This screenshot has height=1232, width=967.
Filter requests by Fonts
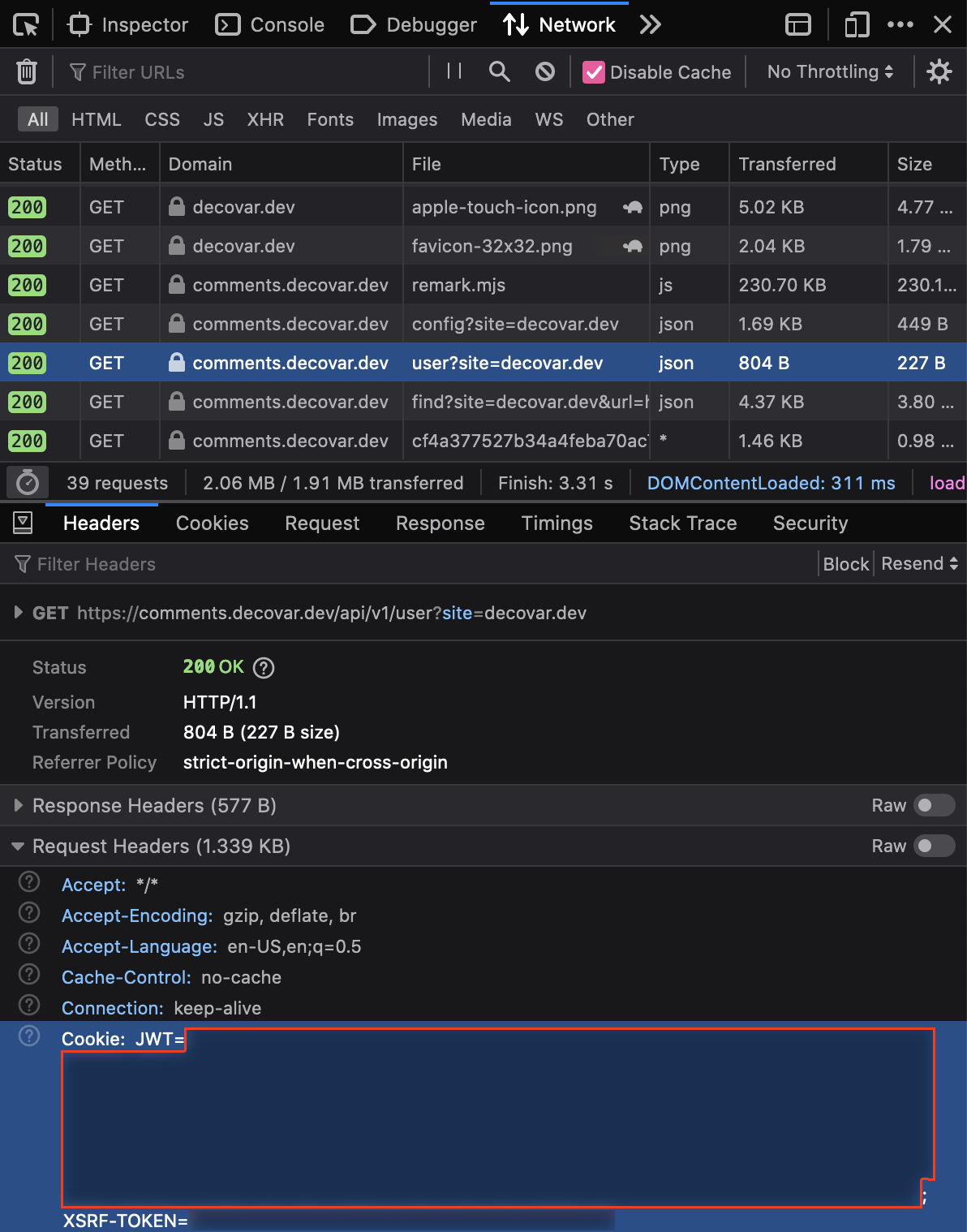pyautogui.click(x=330, y=119)
